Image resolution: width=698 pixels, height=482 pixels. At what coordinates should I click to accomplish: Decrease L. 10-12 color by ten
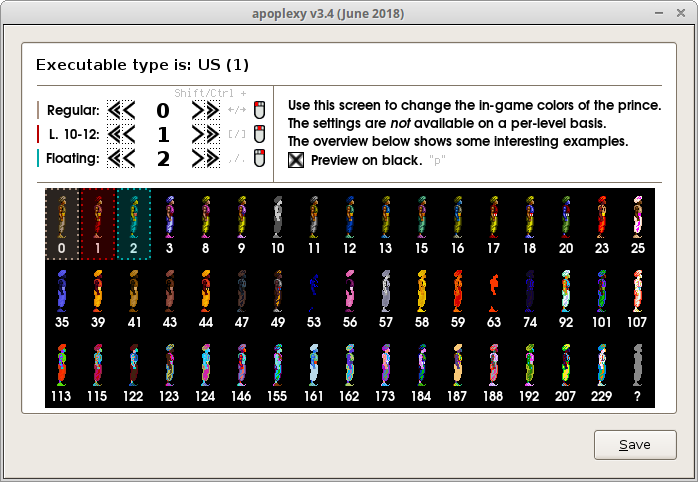pos(114,134)
